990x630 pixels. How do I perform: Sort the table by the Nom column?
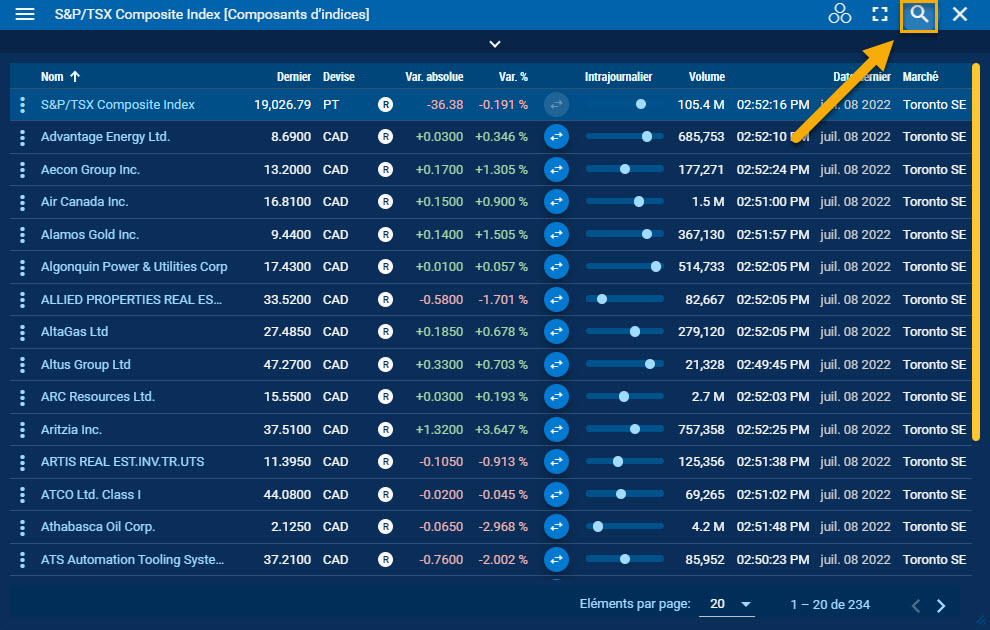52,76
